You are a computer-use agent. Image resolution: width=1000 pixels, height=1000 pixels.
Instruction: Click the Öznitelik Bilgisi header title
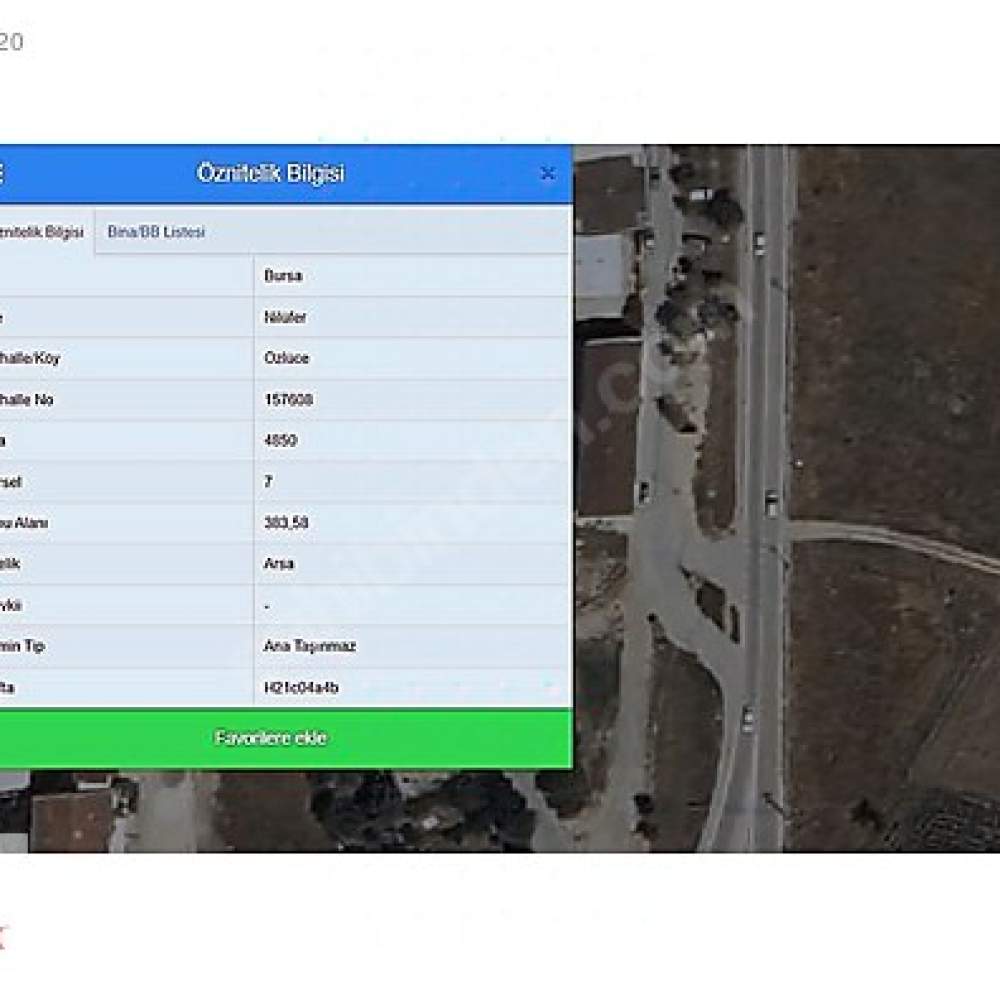[270, 173]
